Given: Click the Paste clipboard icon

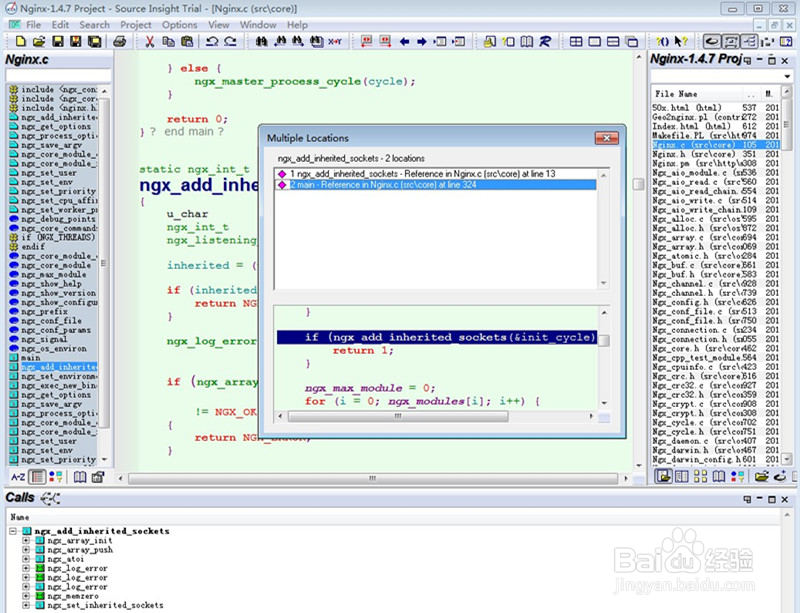Looking at the screenshot, I should point(187,41).
